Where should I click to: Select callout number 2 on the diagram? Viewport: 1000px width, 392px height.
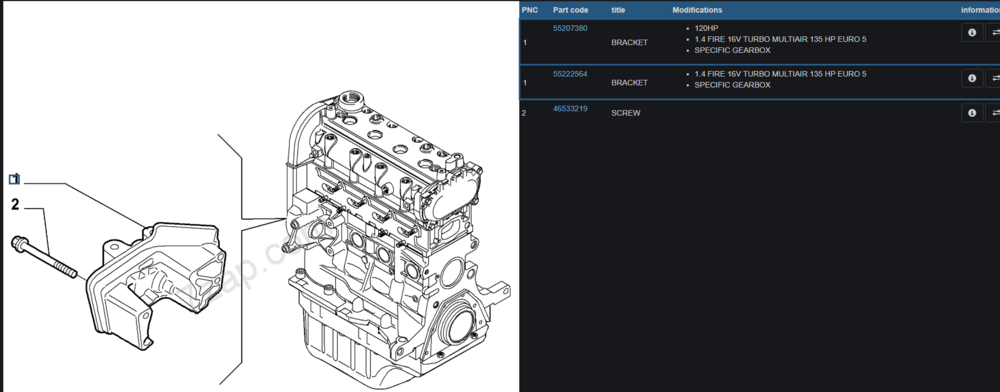tap(15, 205)
